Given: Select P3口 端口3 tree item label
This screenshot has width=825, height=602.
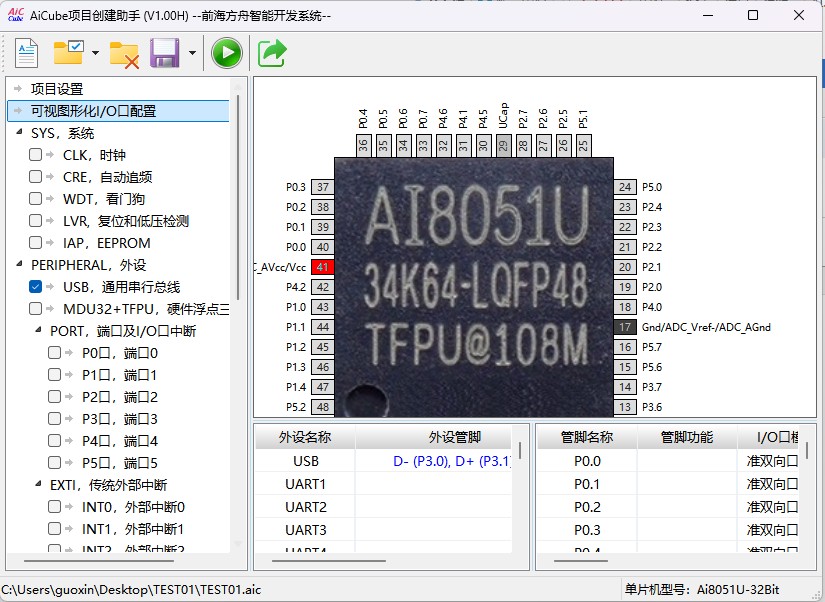Looking at the screenshot, I should coord(120,419).
